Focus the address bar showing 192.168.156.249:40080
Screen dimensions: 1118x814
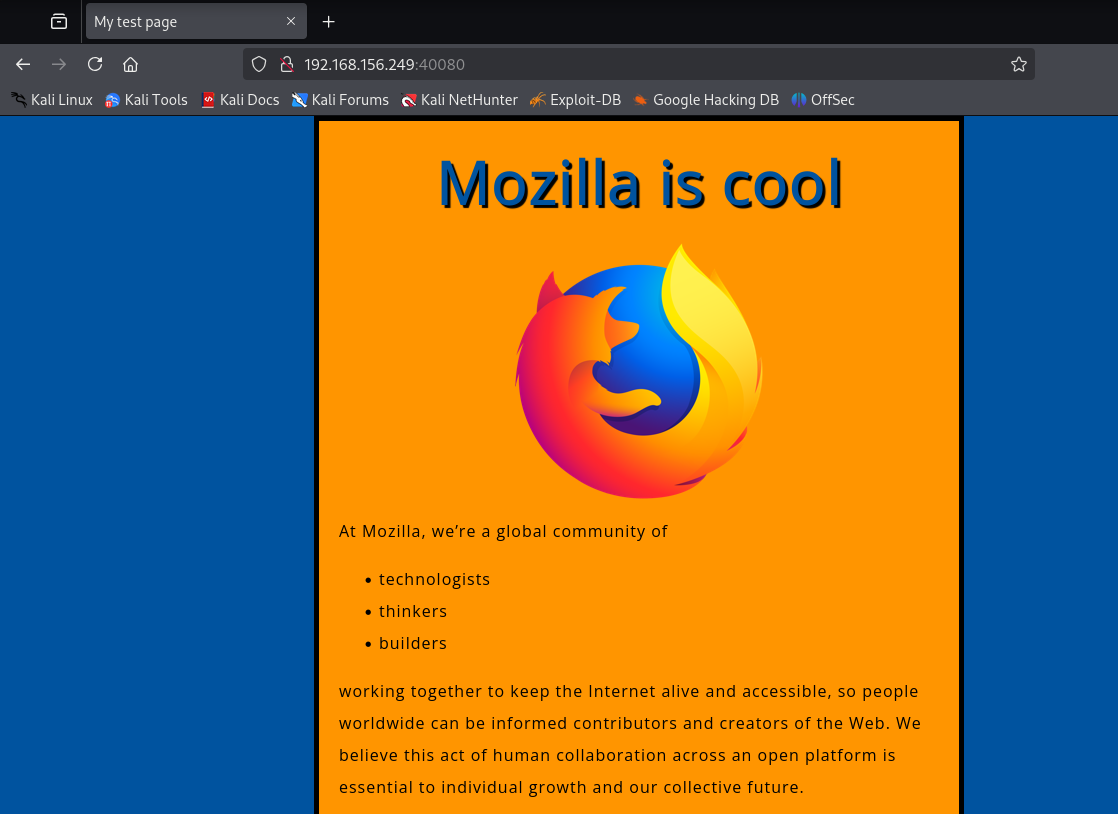[x=638, y=64]
